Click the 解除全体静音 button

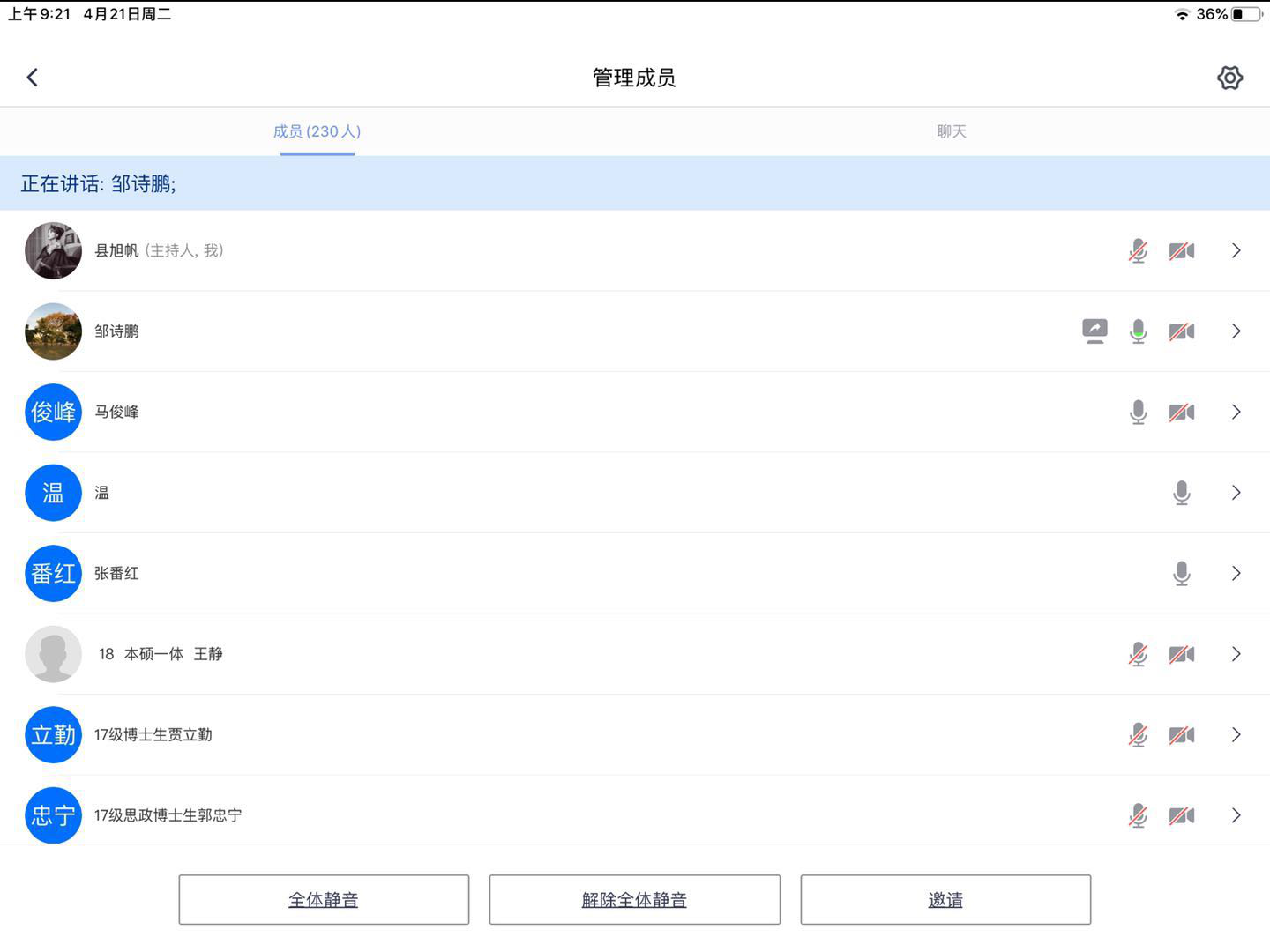tap(634, 900)
